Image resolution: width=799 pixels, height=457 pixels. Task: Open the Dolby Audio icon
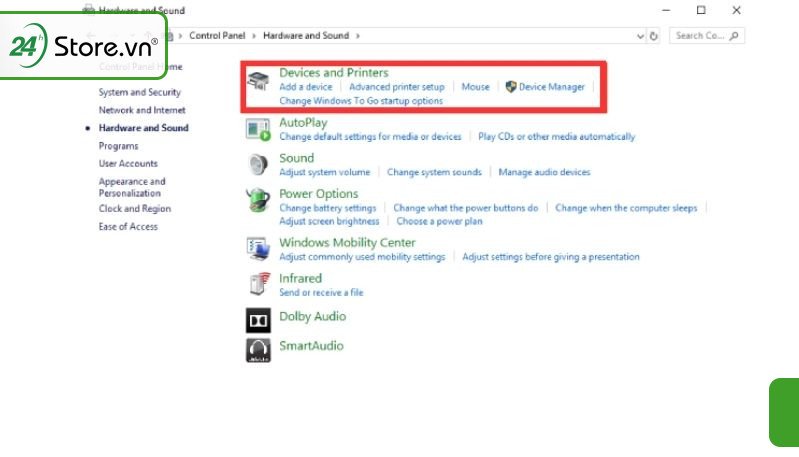[258, 319]
